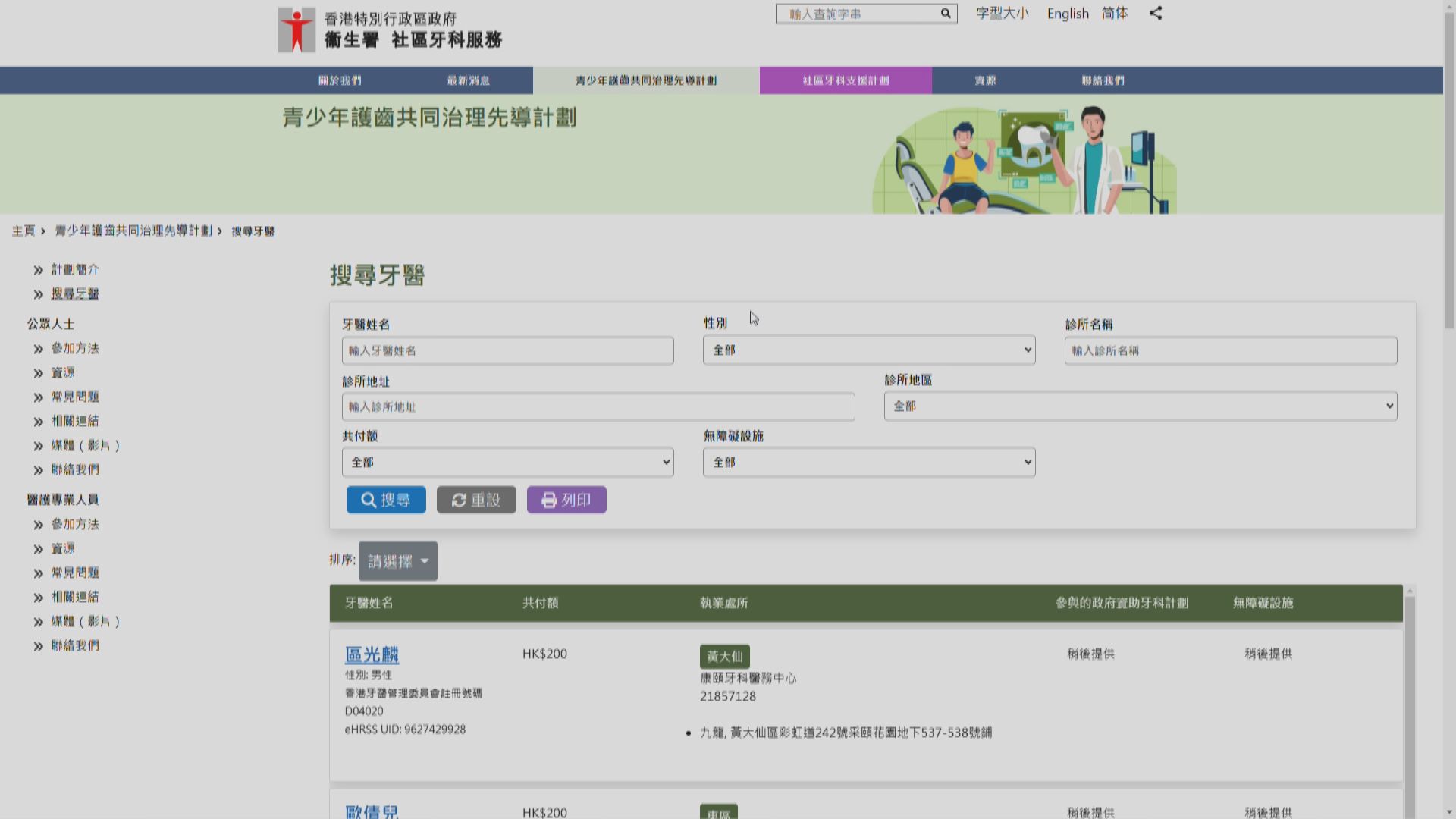The width and height of the screenshot is (1456, 819).
Task: Click the refresh icon on the 重設 button
Action: (459, 500)
